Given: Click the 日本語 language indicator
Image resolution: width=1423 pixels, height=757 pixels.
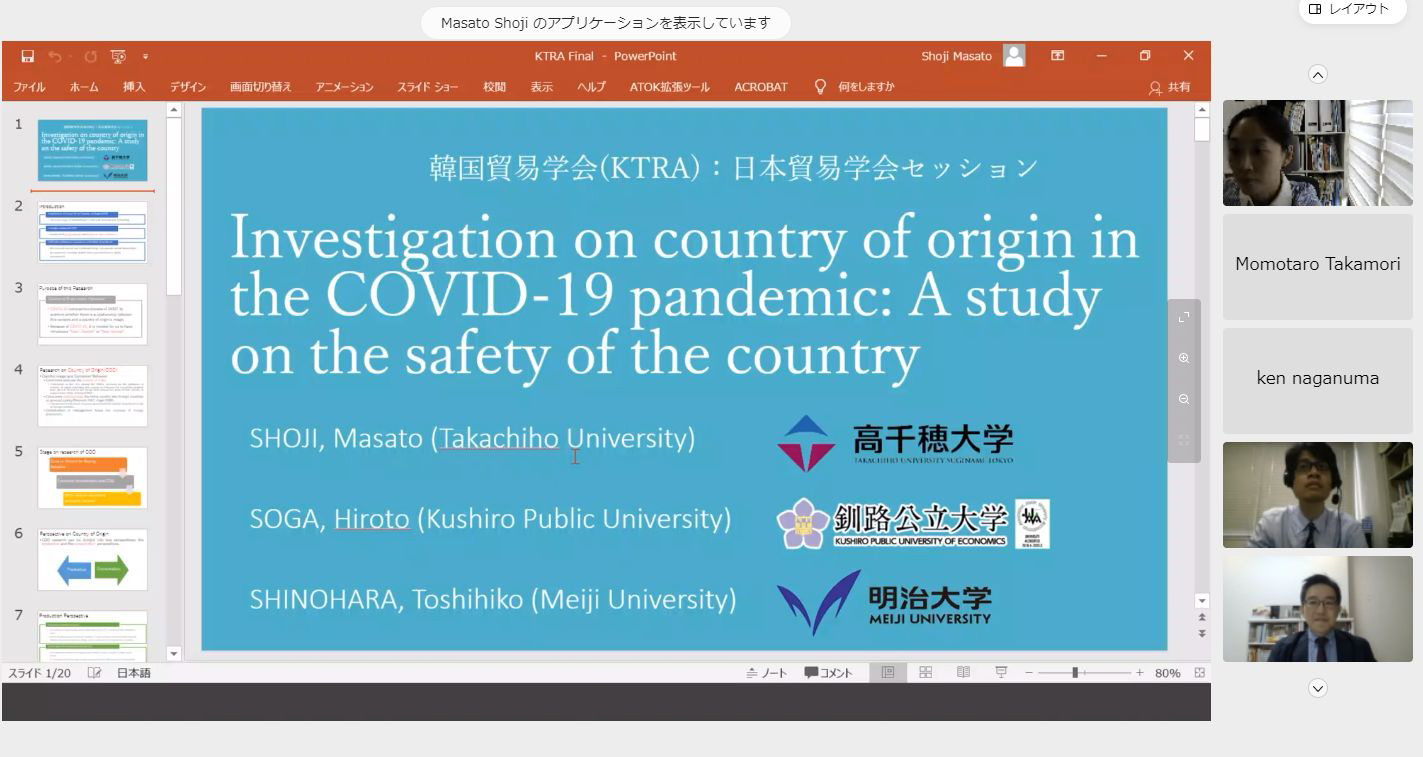Looking at the screenshot, I should tap(134, 673).
